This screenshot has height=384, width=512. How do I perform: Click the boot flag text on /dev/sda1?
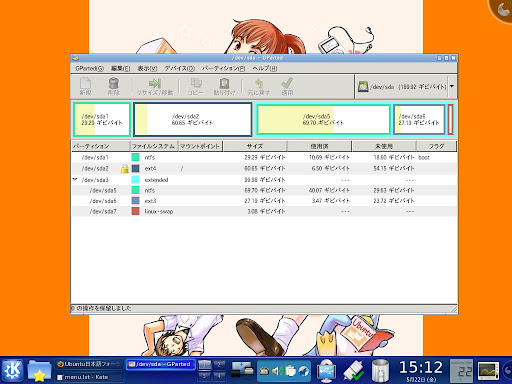pyautogui.click(x=424, y=157)
